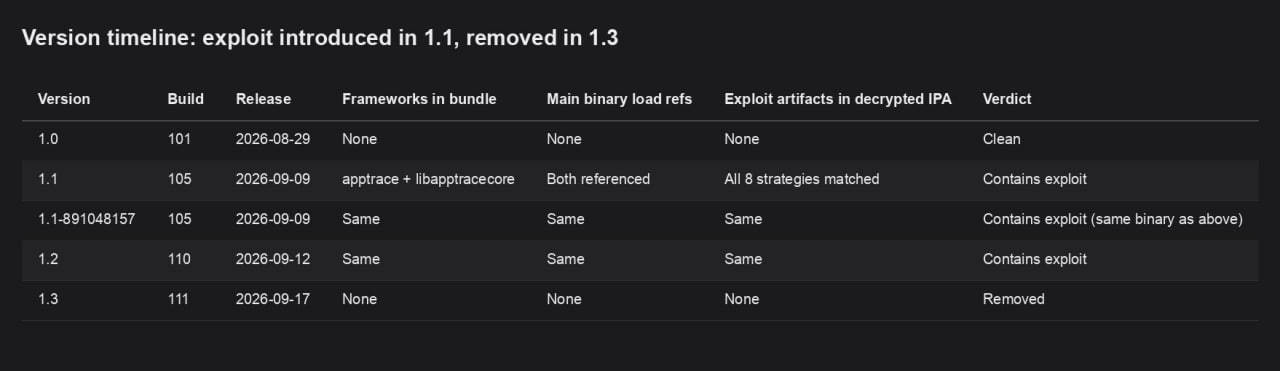The height and width of the screenshot is (371, 1280).
Task: Select the 1.1-891048157 version cell
Action: coord(86,219)
